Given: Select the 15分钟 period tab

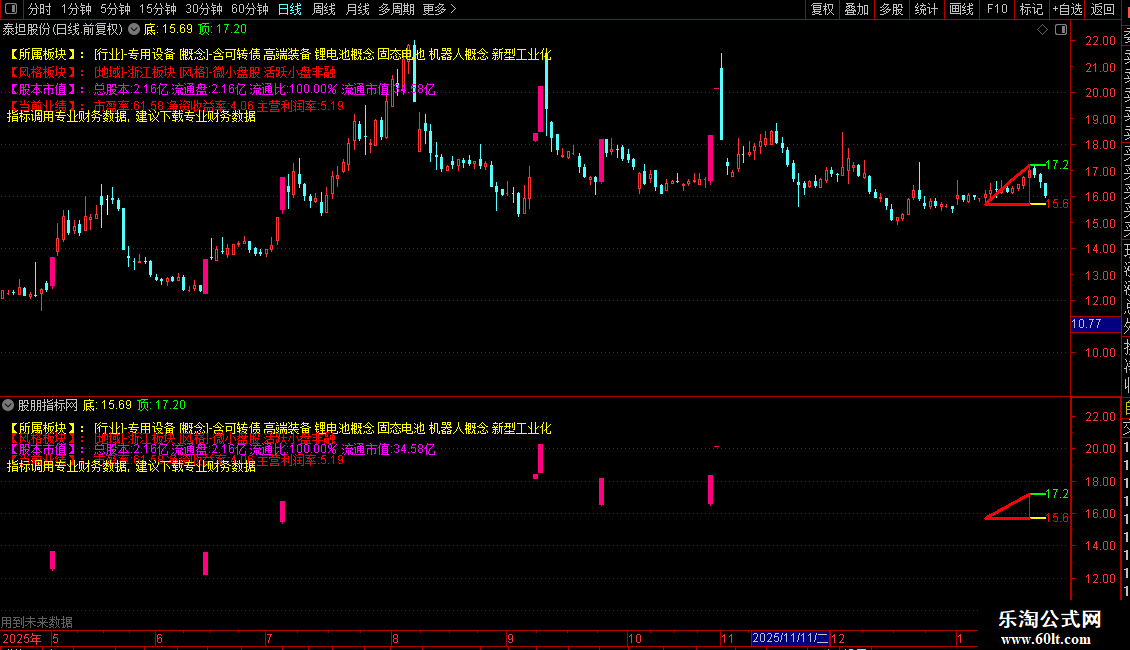Looking at the screenshot, I should 158,9.
